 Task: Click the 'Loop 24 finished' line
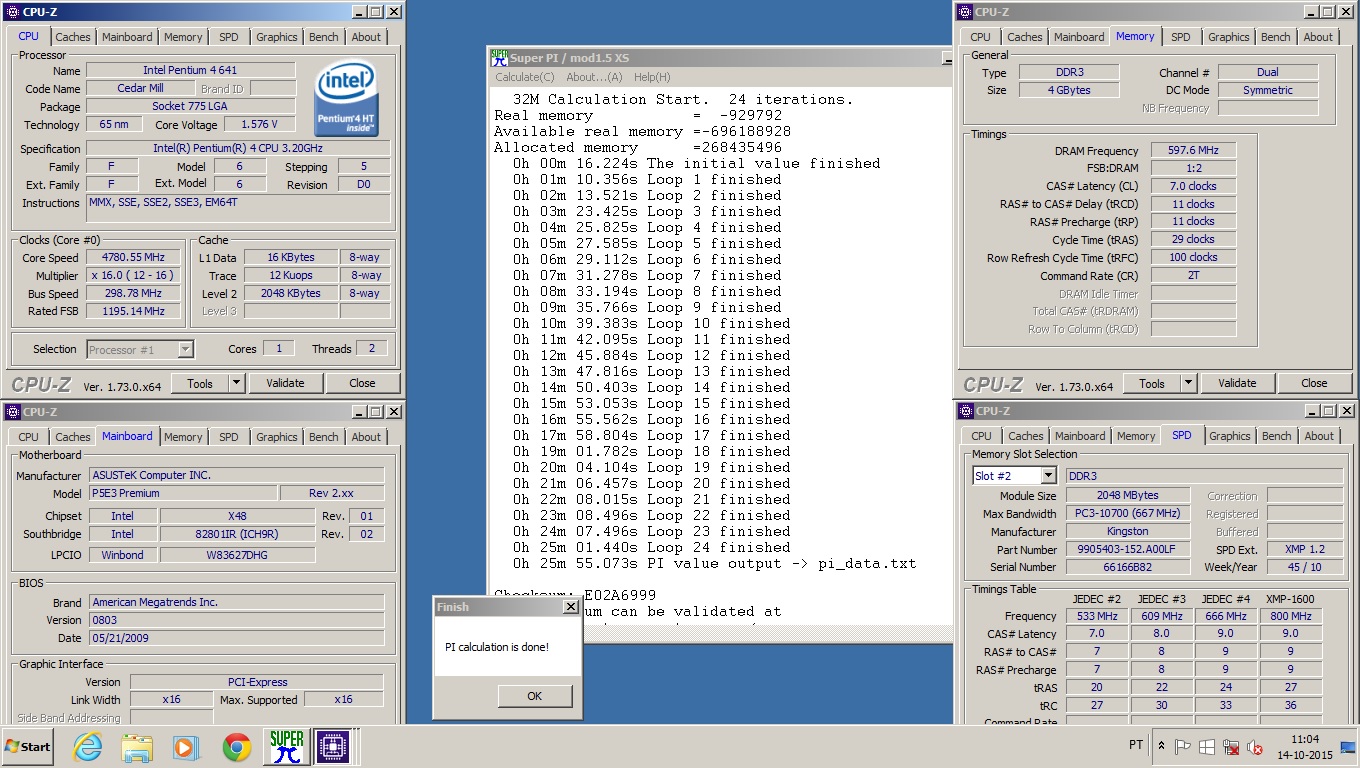(x=652, y=547)
